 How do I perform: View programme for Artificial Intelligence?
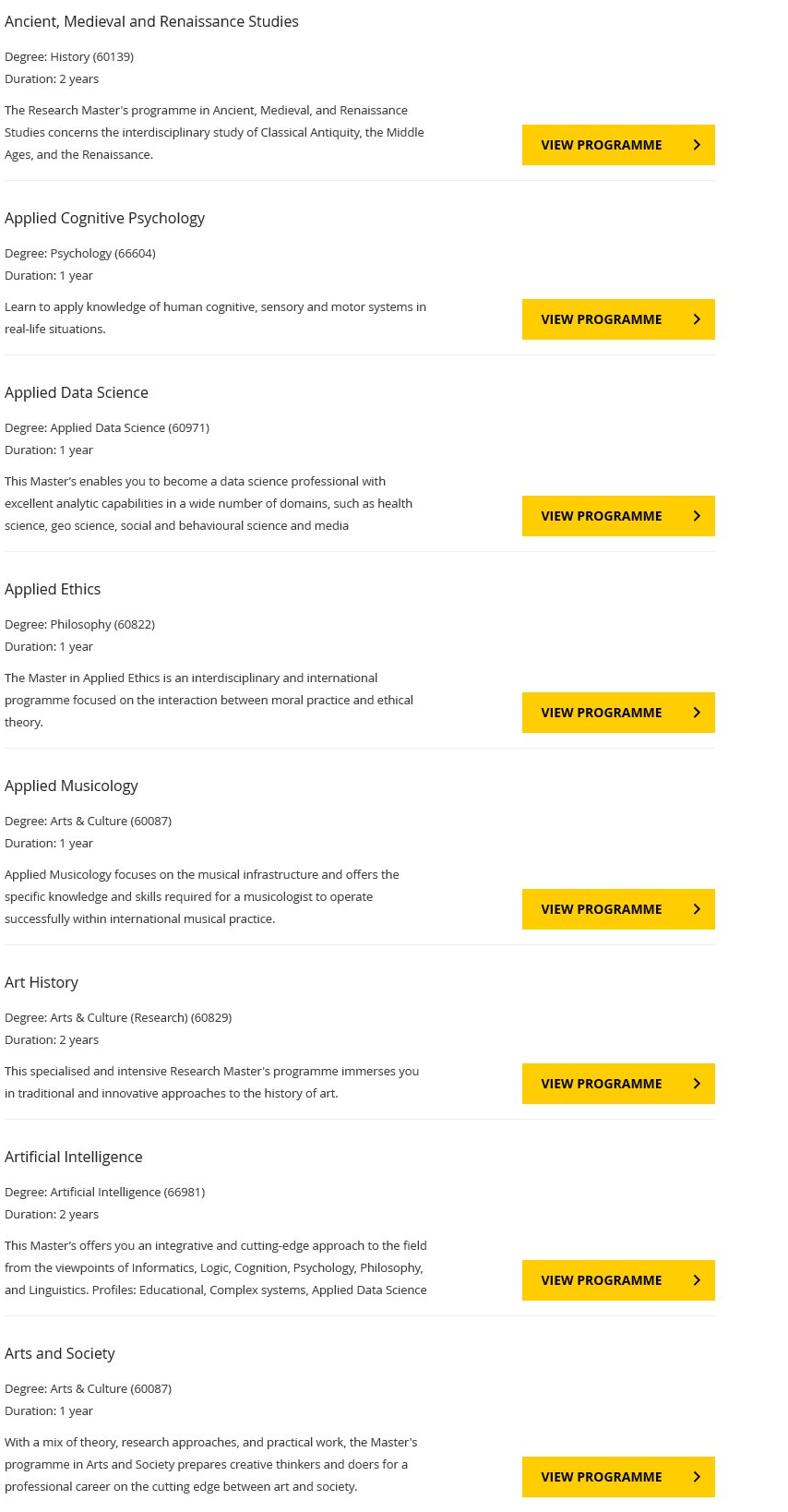(618, 1280)
